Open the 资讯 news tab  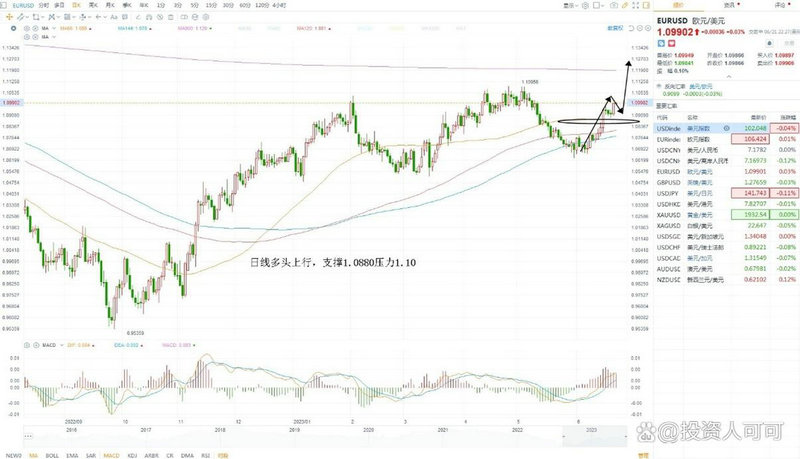731,5
